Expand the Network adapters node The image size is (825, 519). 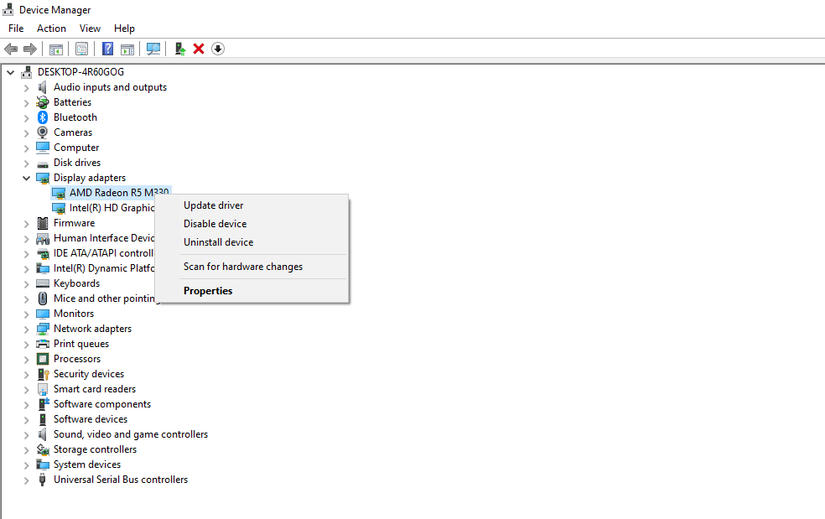[26, 330]
